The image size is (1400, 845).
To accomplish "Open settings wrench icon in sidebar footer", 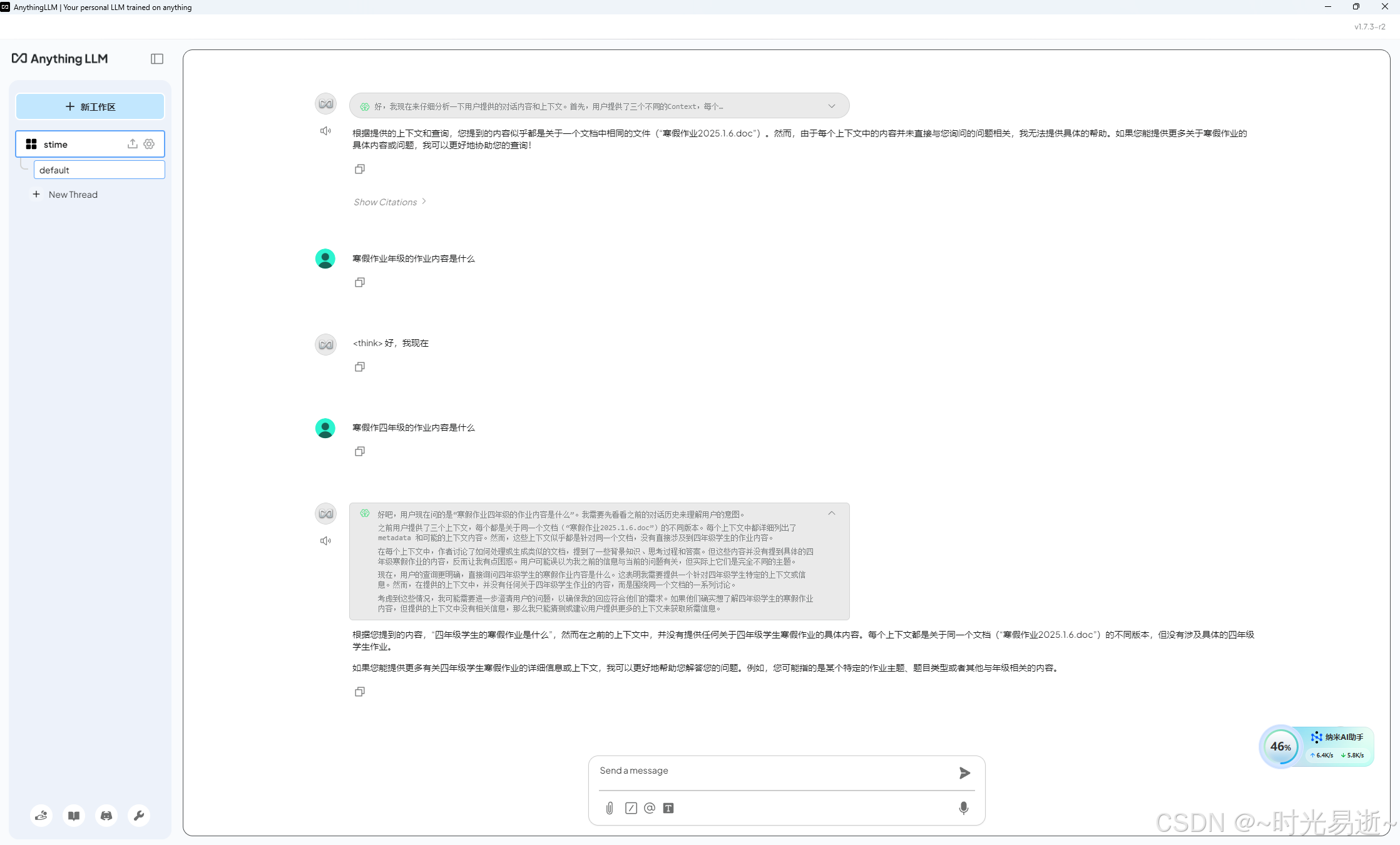I will pos(139,816).
